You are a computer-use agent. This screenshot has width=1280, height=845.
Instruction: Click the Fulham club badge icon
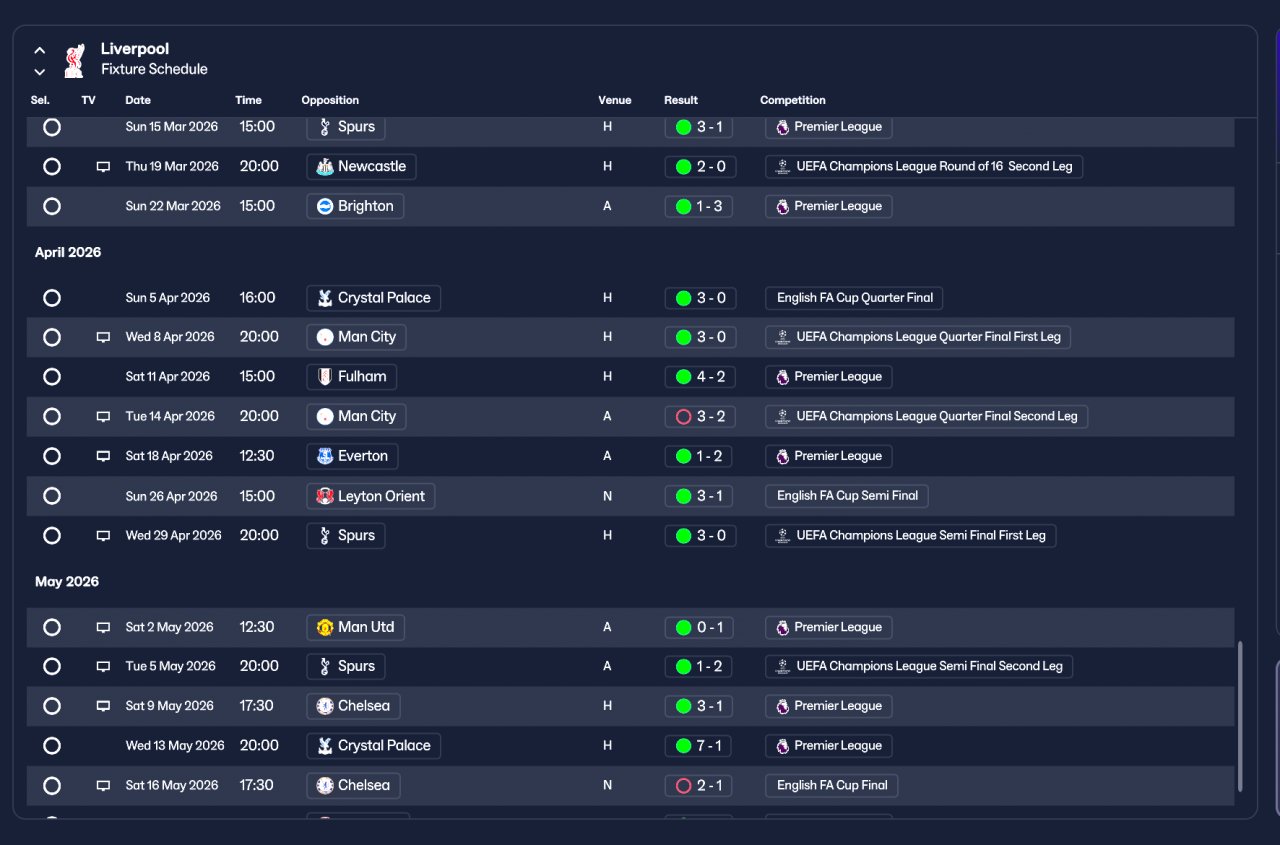(324, 377)
